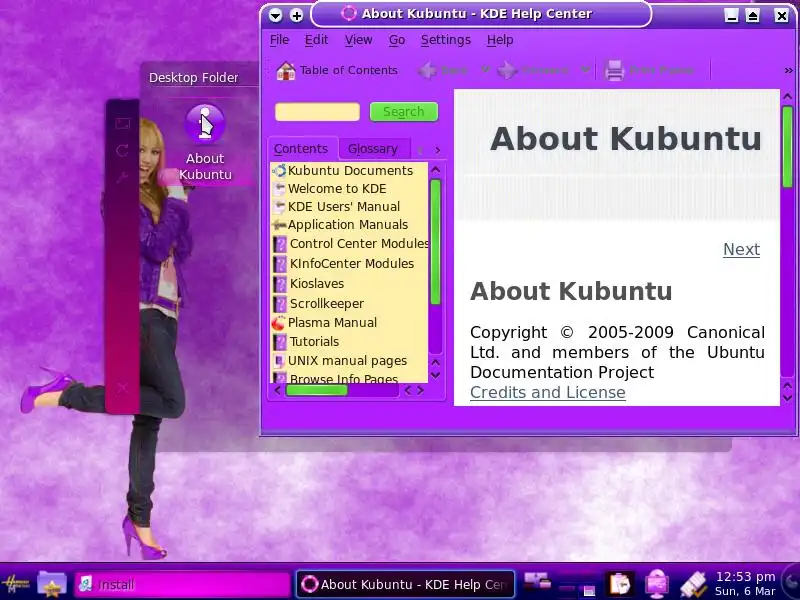Click the contents tree vertical scrollbar thumb
Screen dimensions: 800x600
pyautogui.click(x=435, y=242)
